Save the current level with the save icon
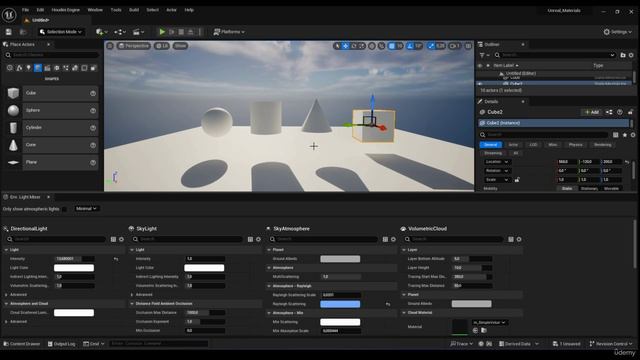 tap(9, 32)
